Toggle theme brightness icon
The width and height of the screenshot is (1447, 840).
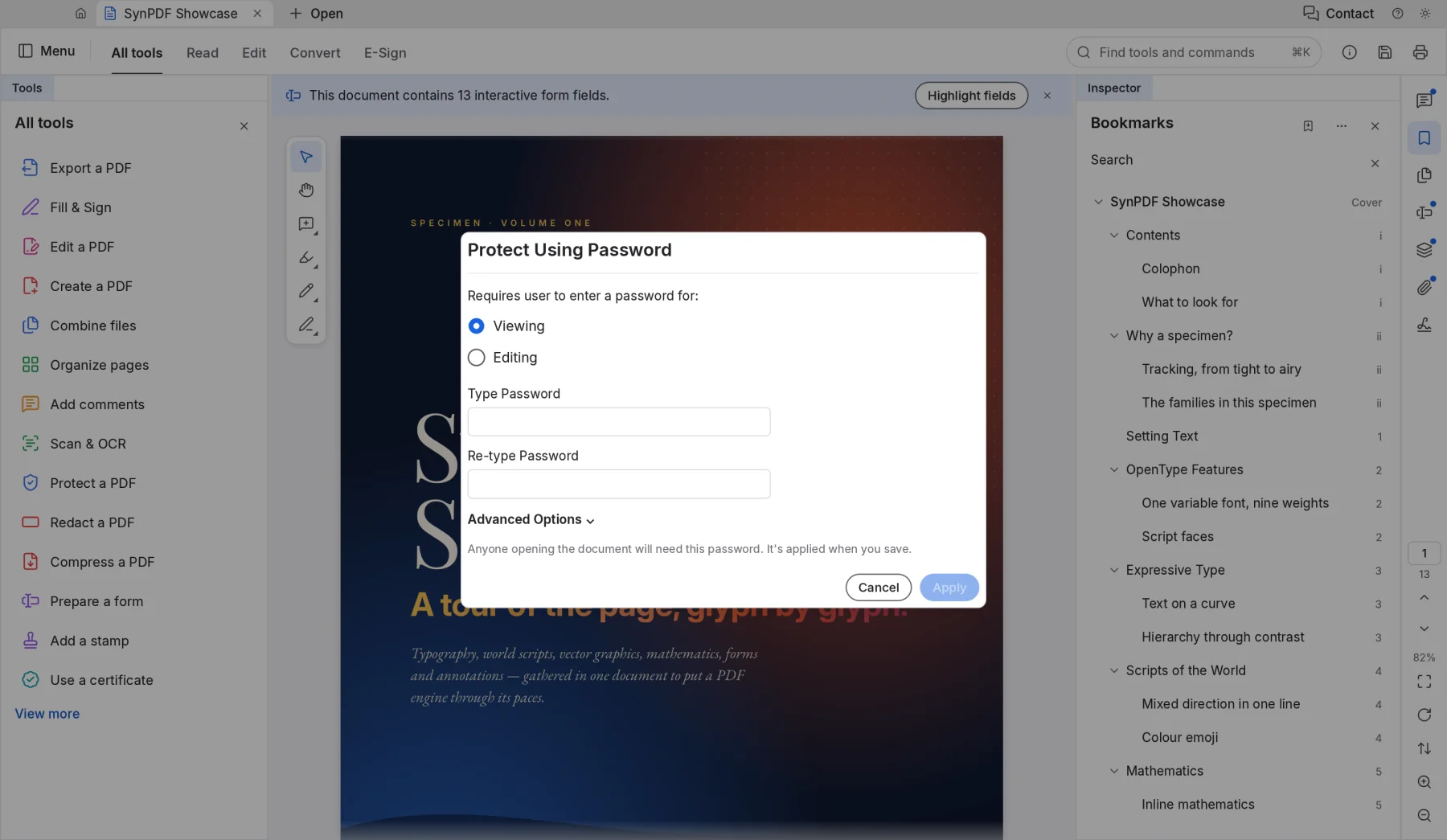(x=1424, y=14)
